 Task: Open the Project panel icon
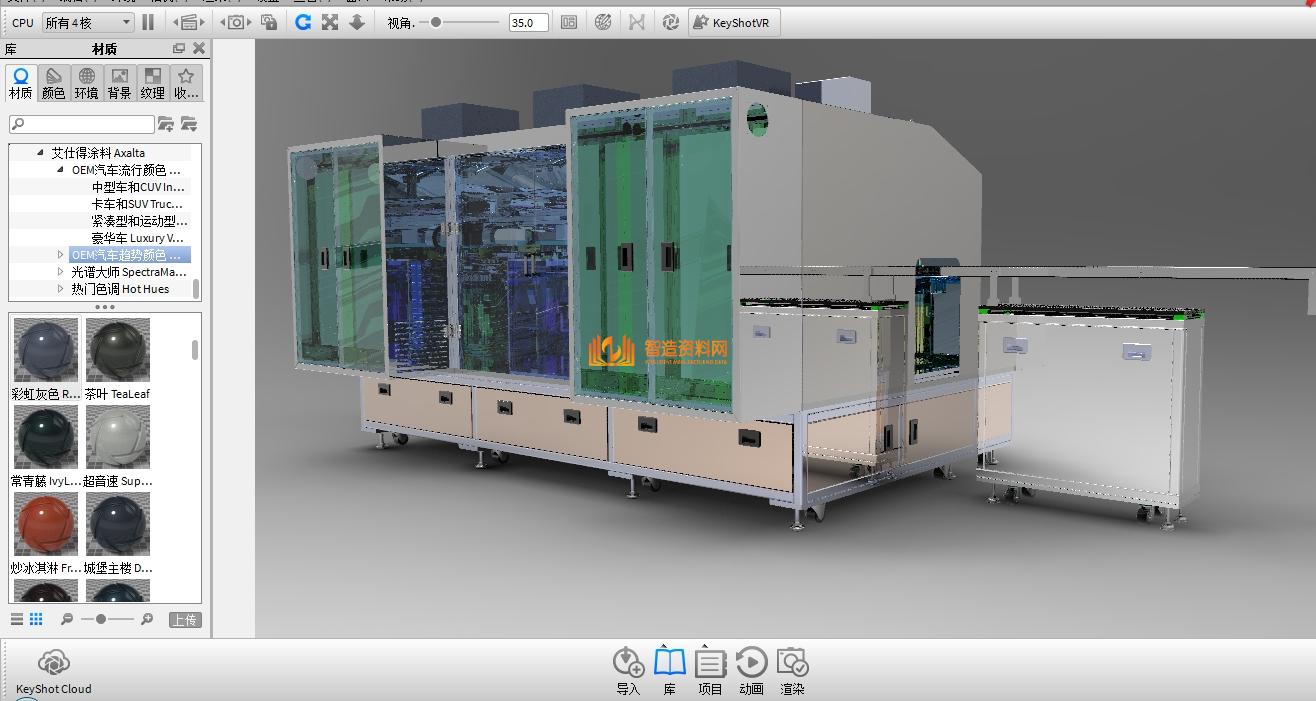(x=710, y=670)
